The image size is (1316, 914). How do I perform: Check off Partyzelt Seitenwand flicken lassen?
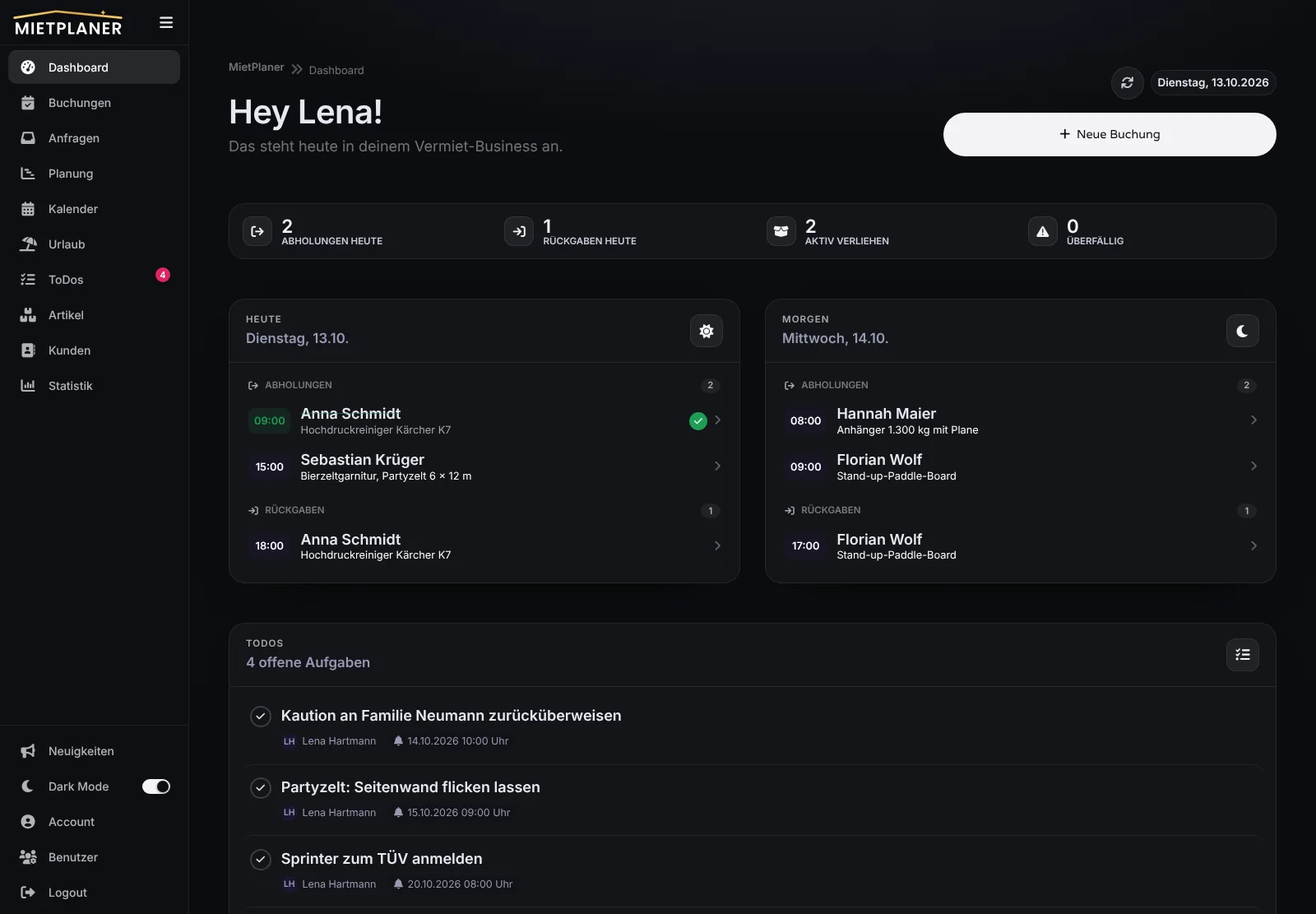261,788
